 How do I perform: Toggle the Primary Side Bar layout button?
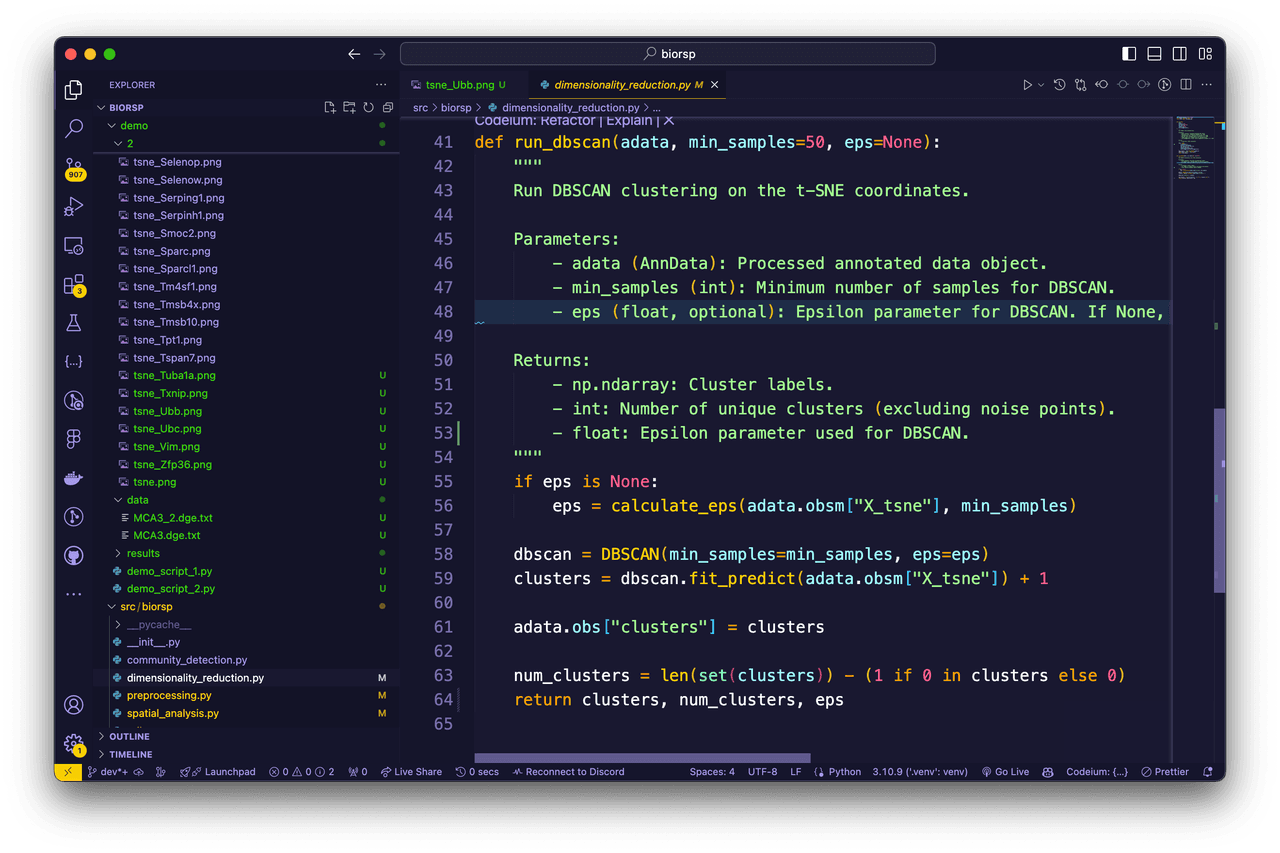[x=1129, y=54]
